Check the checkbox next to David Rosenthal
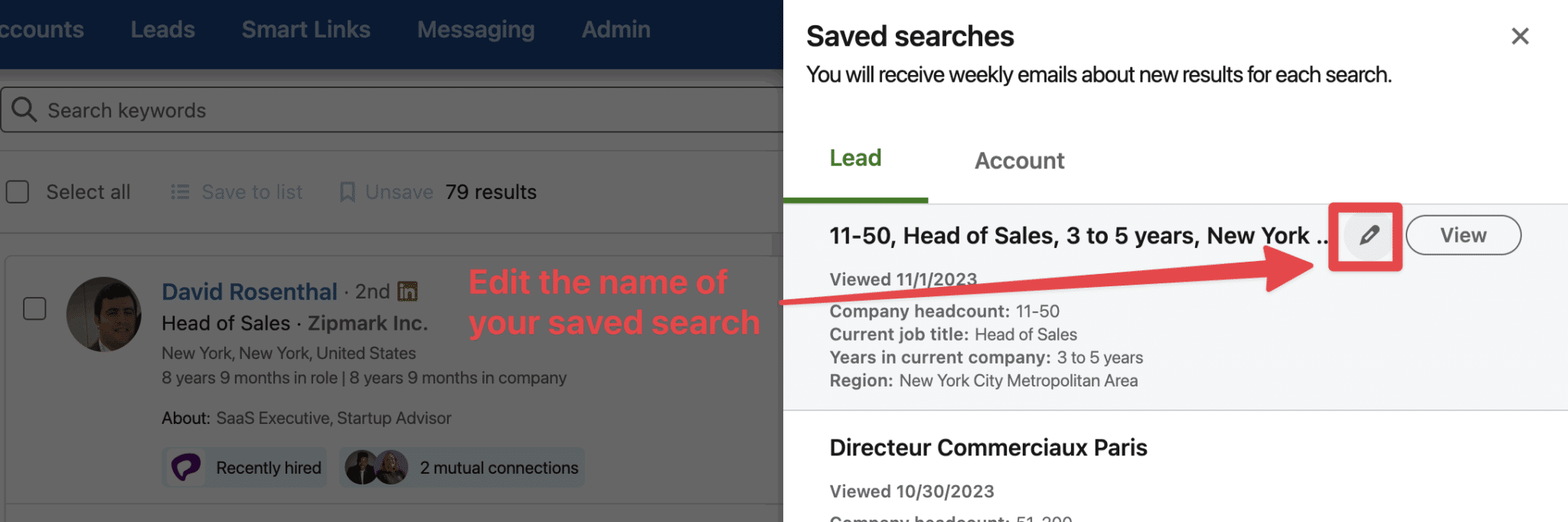 click(34, 308)
